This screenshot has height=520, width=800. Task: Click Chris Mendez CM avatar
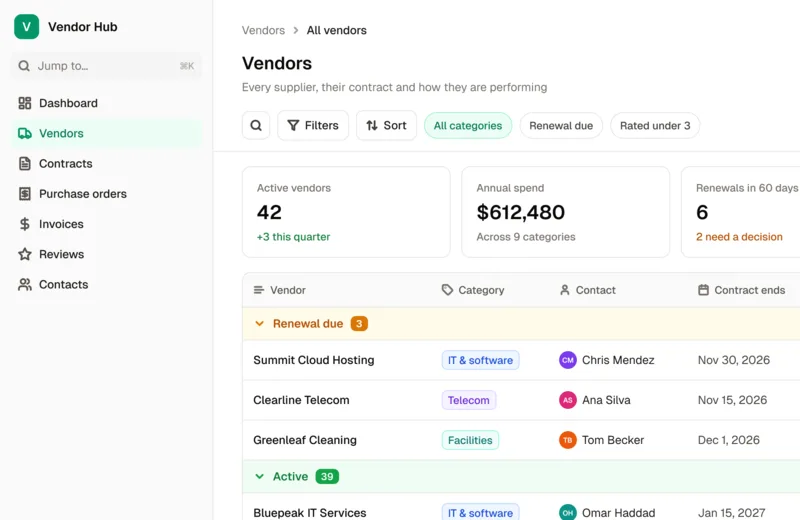pos(568,360)
